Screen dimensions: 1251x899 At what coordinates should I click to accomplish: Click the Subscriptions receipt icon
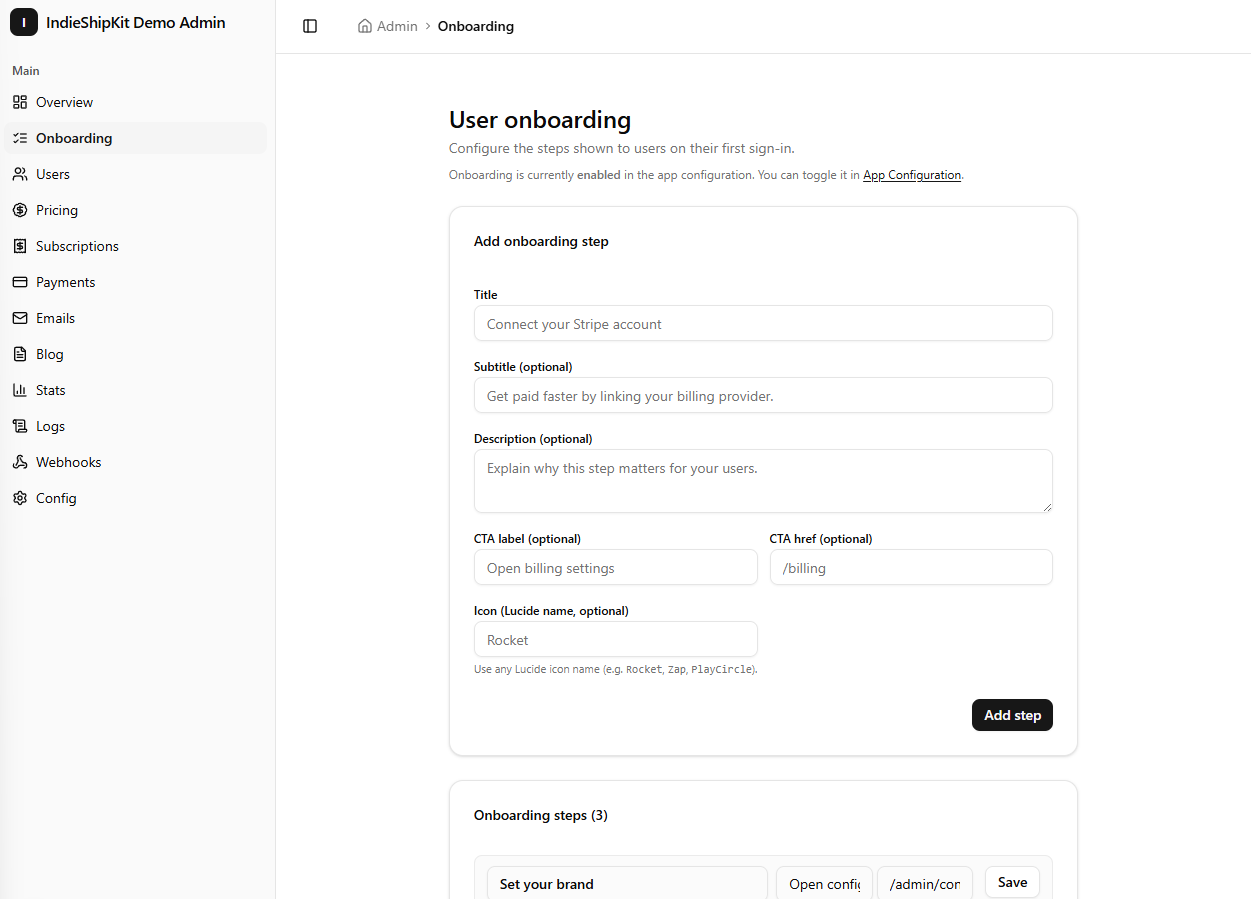point(20,246)
